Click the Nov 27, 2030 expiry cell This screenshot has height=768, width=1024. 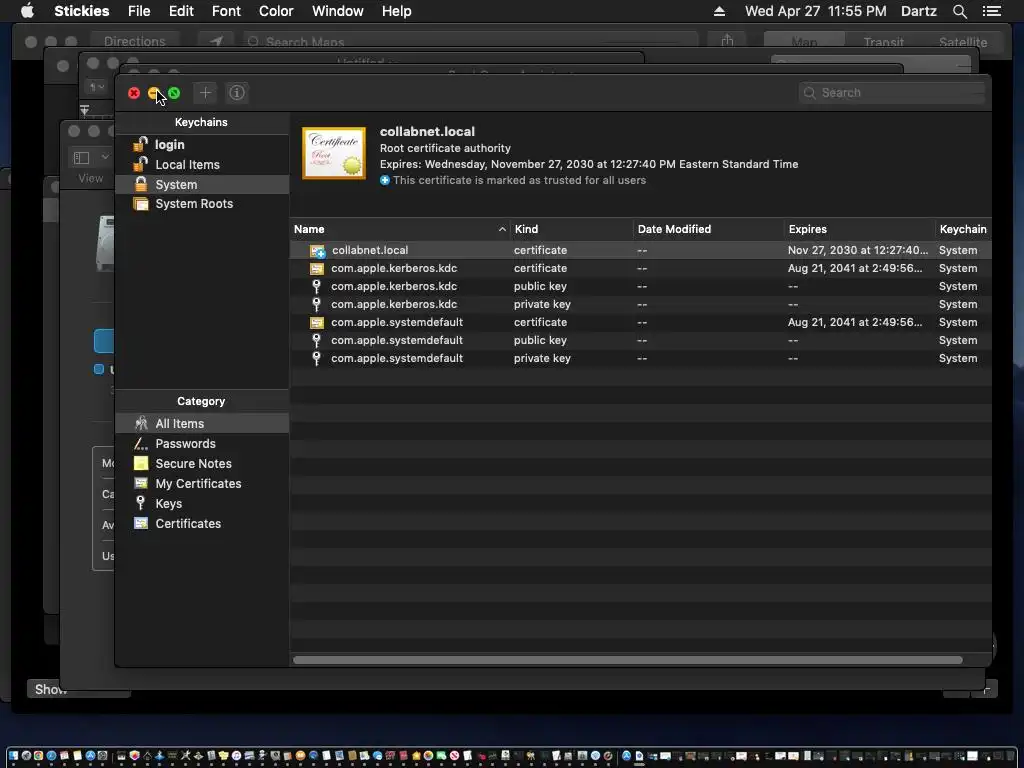point(857,250)
